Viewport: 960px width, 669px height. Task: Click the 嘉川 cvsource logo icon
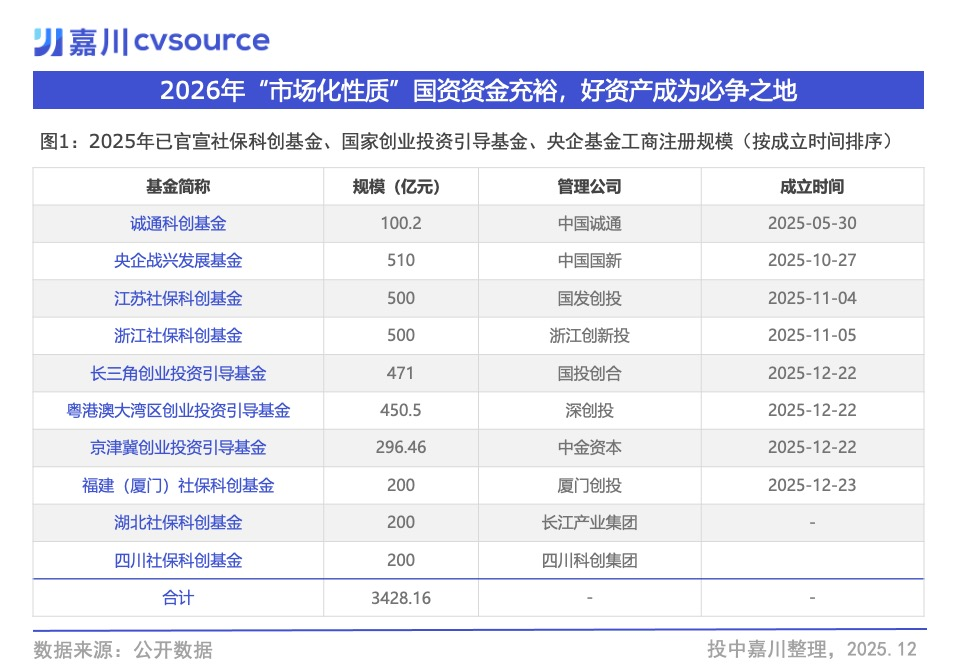tap(48, 41)
